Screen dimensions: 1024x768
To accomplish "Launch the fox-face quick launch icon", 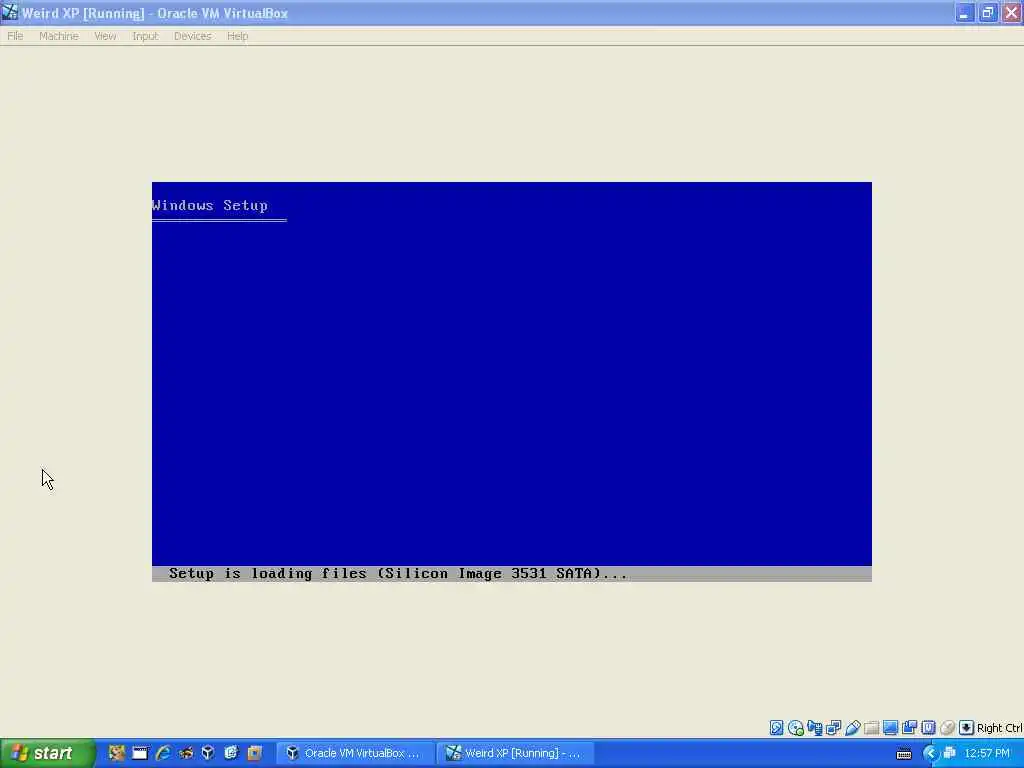I will [x=117, y=753].
